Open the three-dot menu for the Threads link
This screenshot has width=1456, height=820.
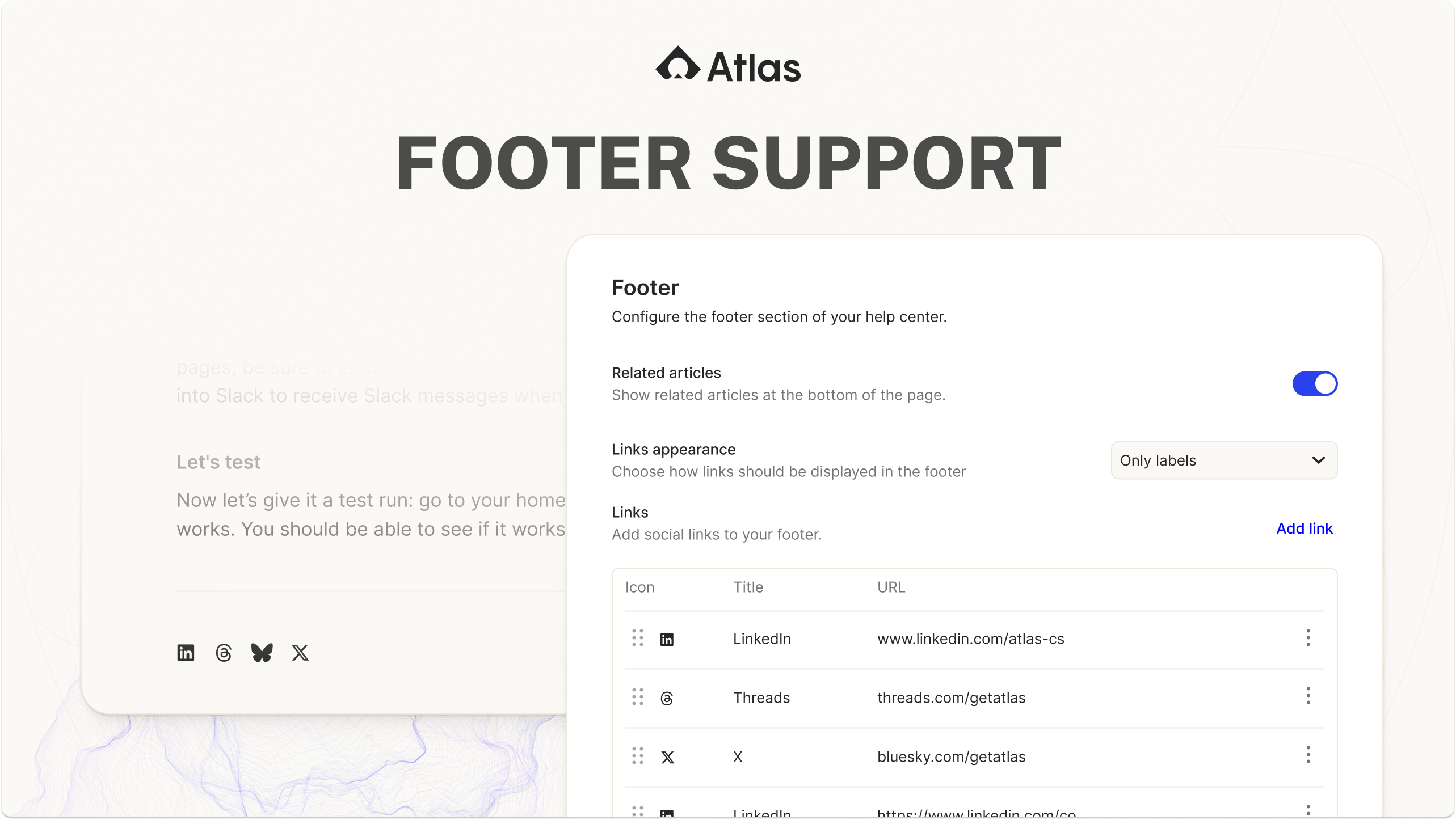[x=1308, y=696]
